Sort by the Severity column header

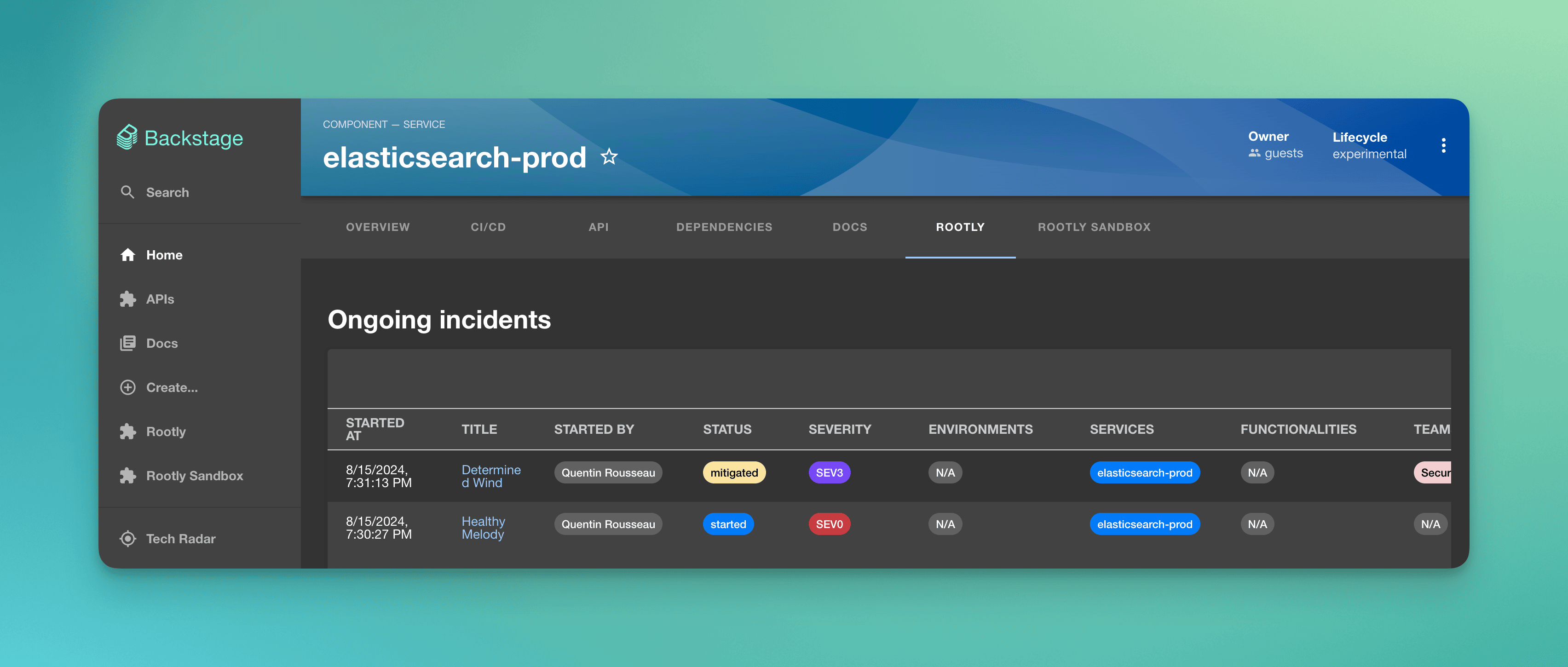coord(839,429)
